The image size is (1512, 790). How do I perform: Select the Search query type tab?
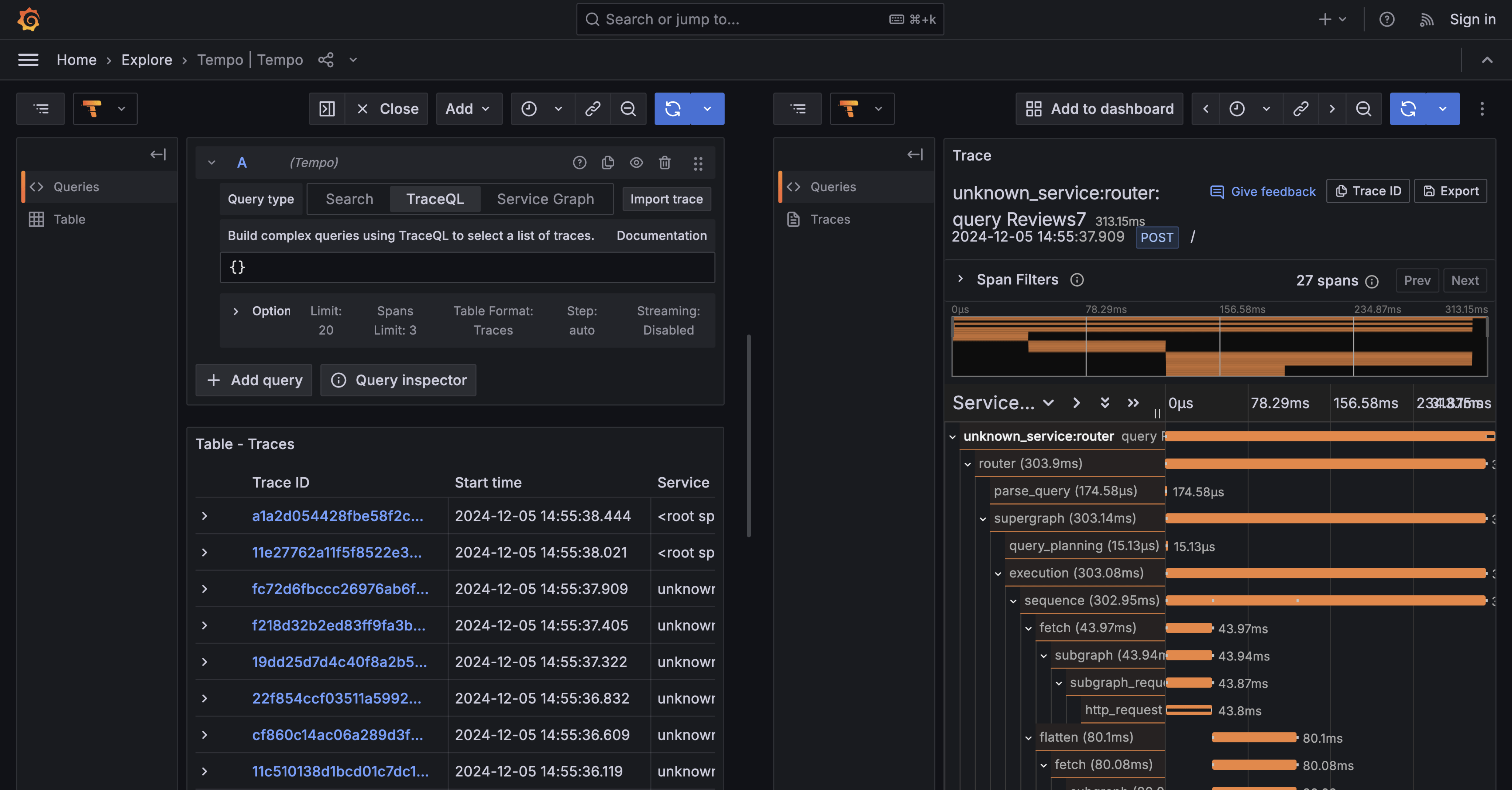click(x=349, y=199)
